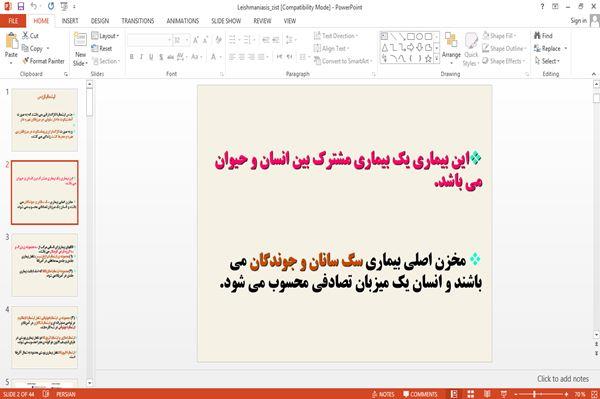
Task: Click the zoom in plus button
Action: coord(566,394)
